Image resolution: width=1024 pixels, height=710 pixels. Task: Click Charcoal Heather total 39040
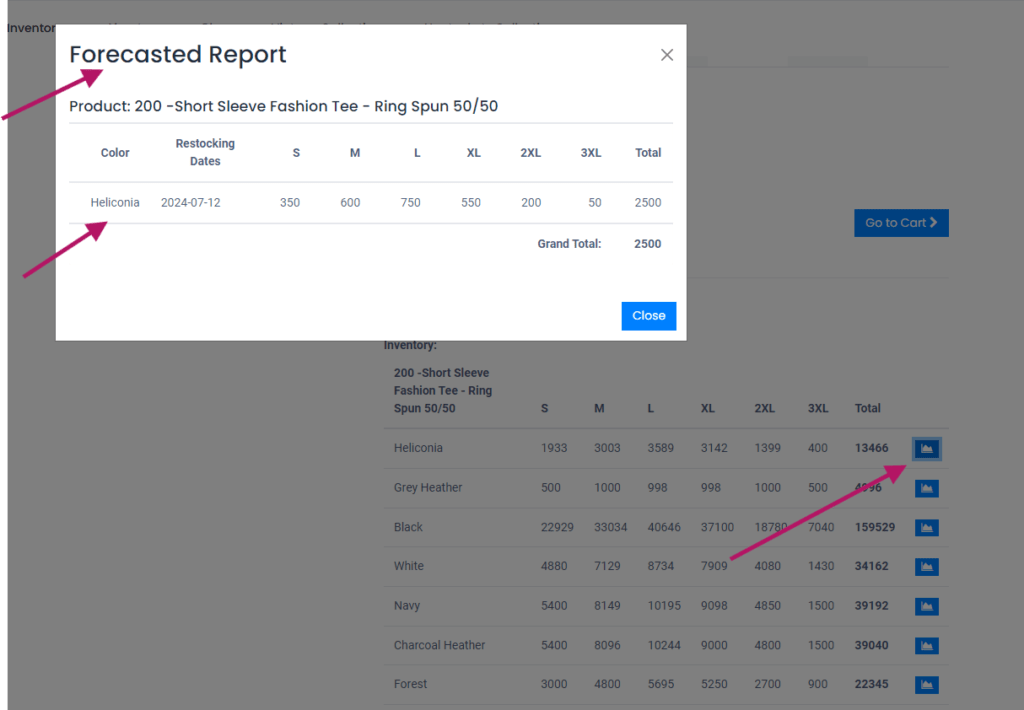point(871,645)
